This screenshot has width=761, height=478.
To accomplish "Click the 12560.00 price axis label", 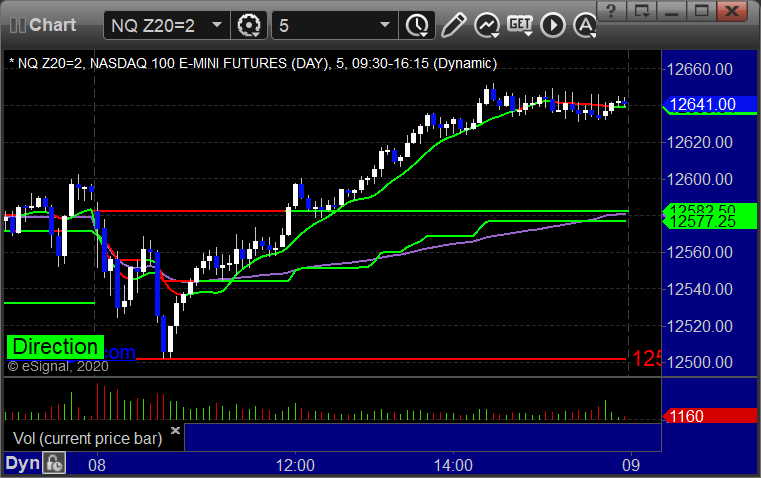I will 699,252.
